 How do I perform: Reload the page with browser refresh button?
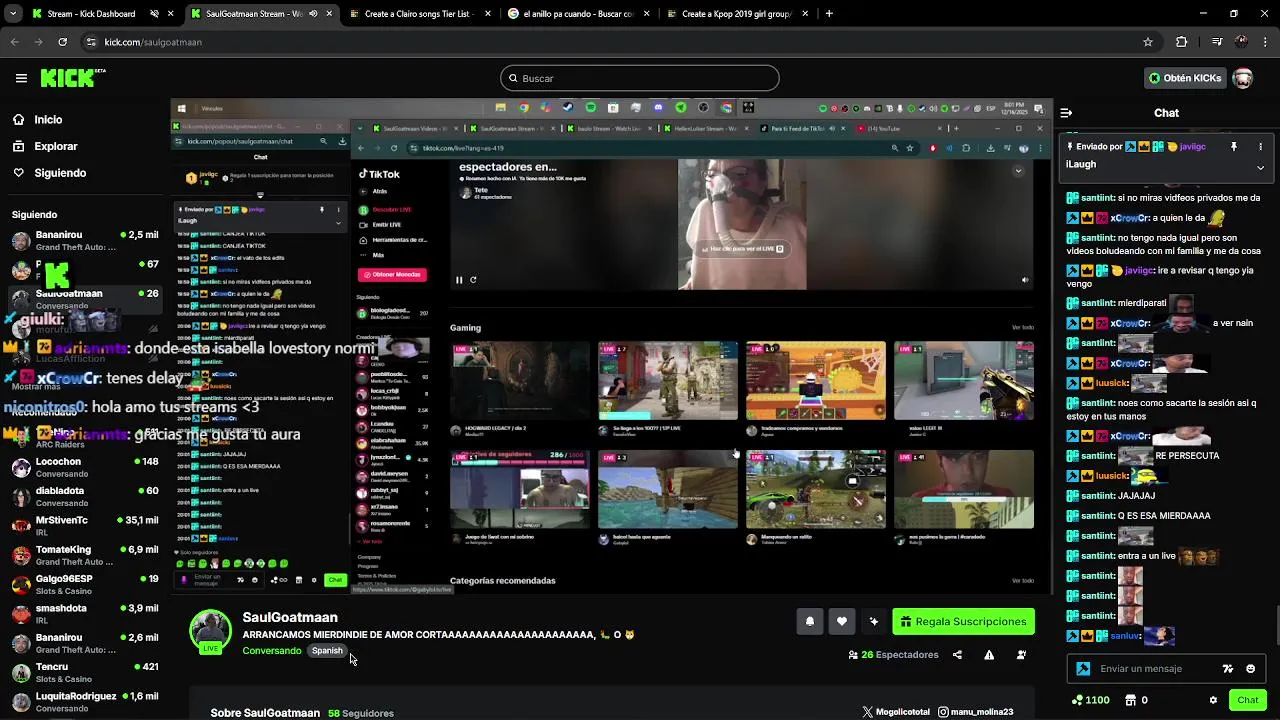[x=62, y=42]
